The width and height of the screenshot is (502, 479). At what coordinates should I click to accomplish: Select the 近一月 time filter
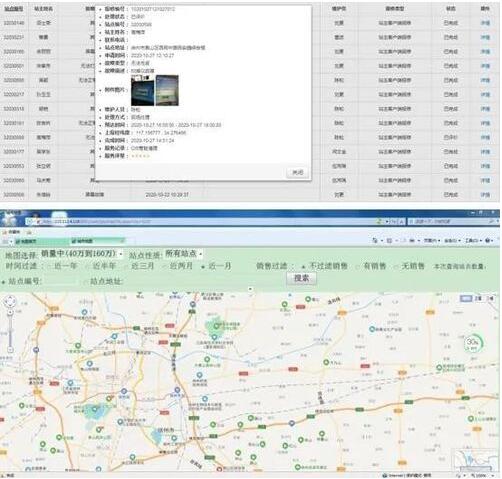[216, 266]
